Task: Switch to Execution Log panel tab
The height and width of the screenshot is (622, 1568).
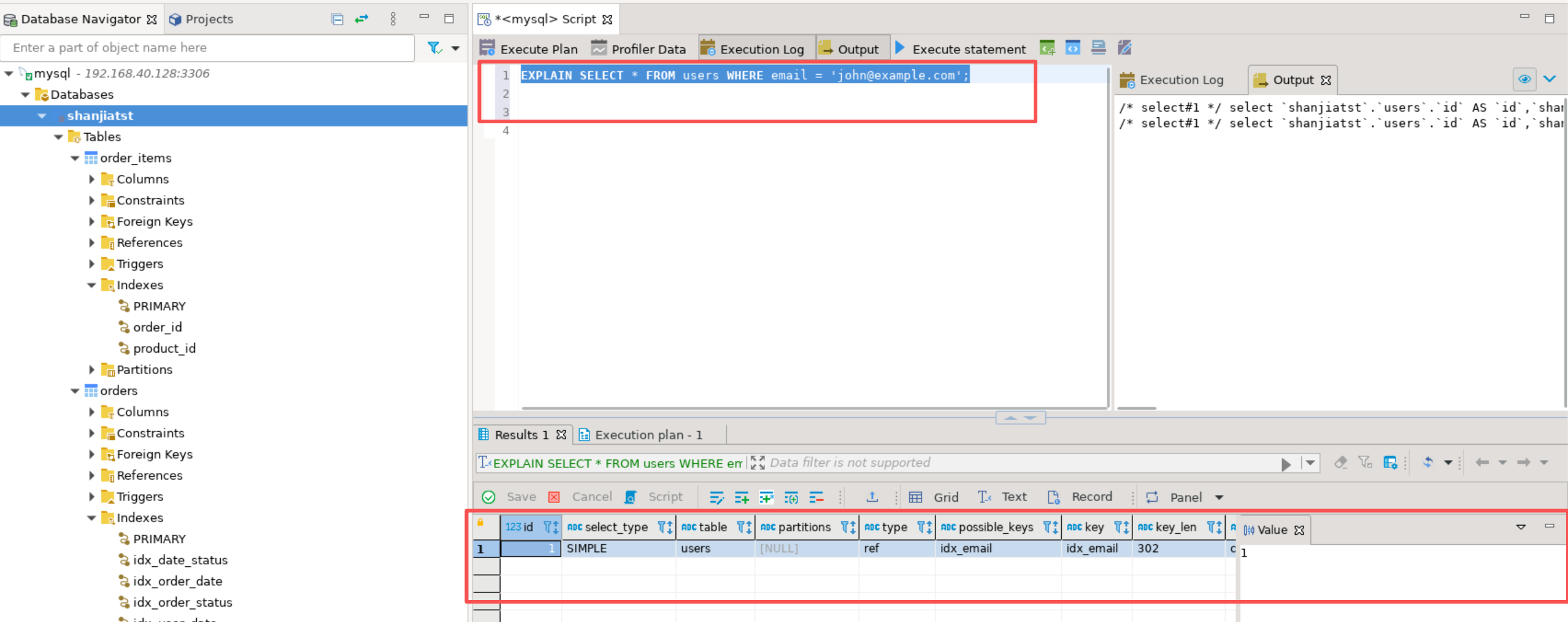Action: click(1172, 80)
